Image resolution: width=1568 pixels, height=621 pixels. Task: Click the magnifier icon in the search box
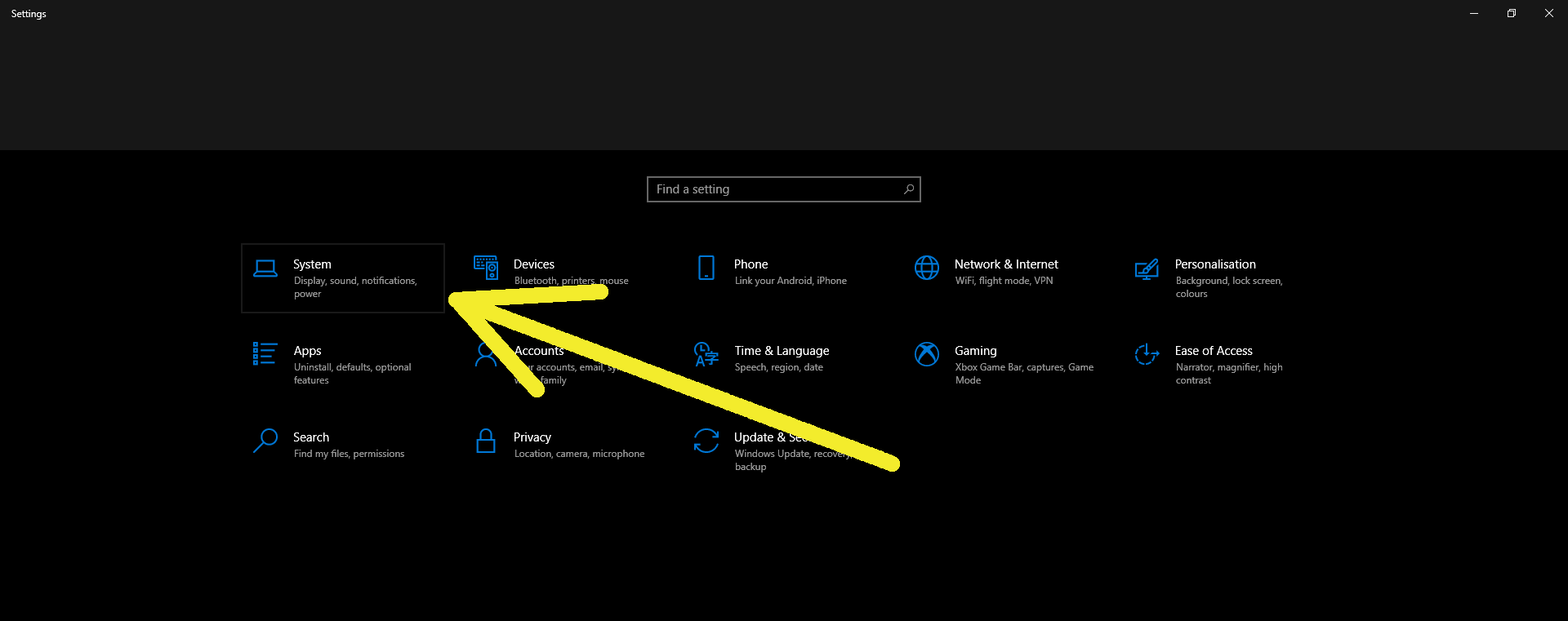tap(909, 189)
